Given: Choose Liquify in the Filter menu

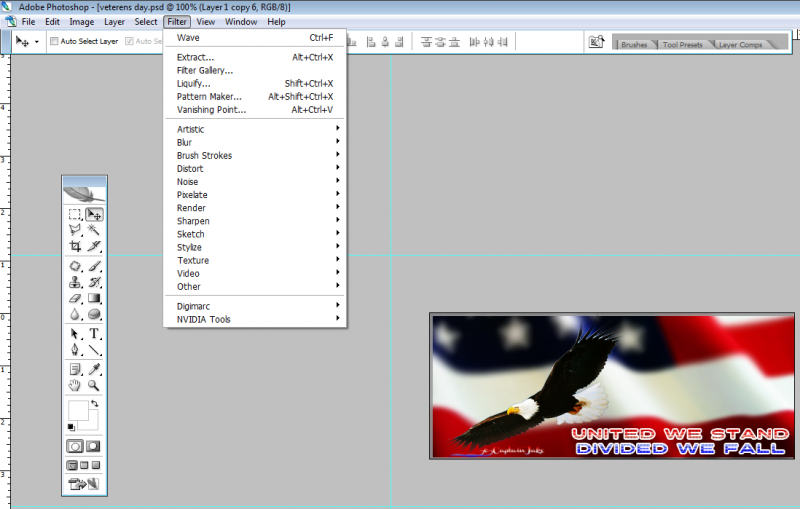Looking at the screenshot, I should tap(194, 83).
